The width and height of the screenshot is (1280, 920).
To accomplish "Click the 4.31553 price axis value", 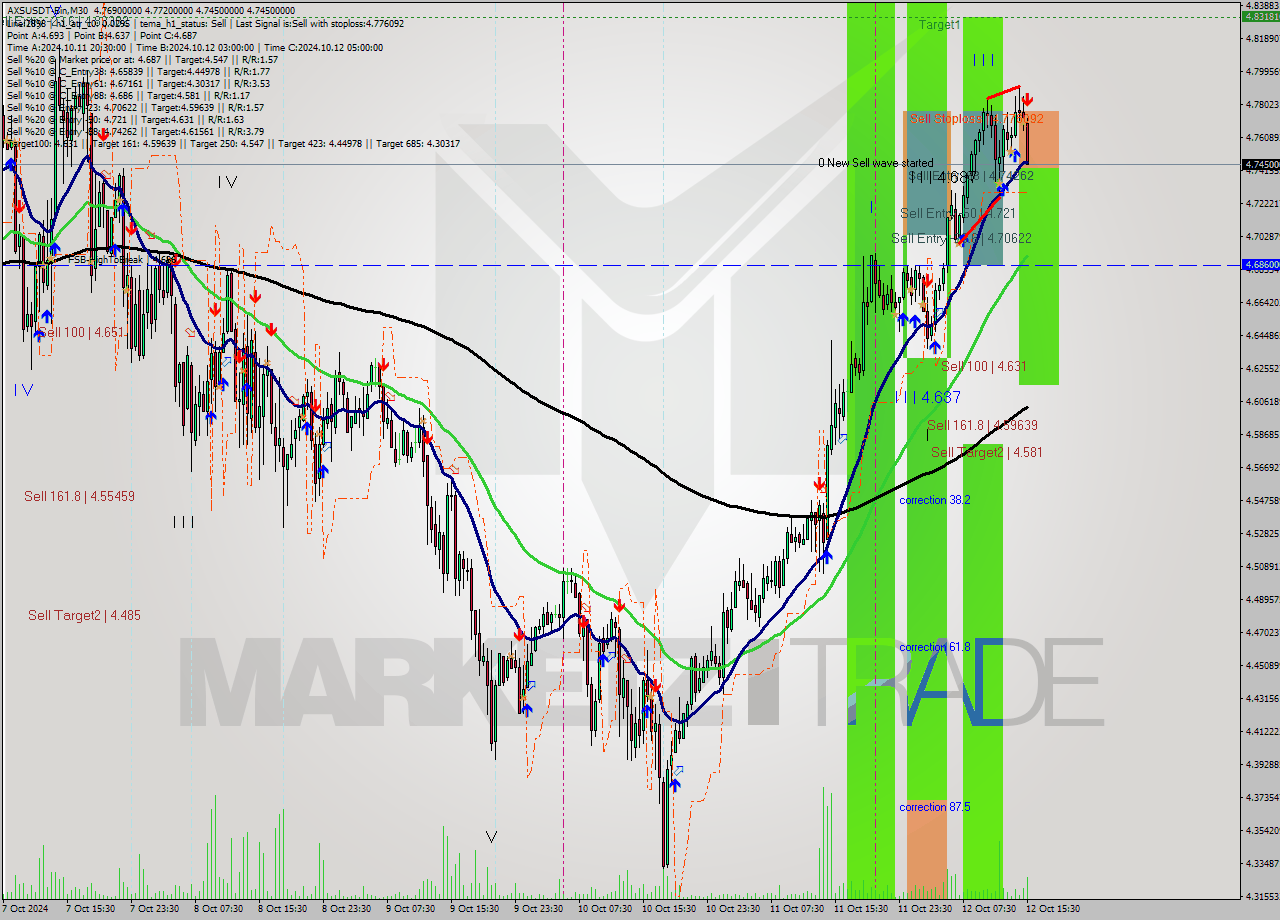I will pyautogui.click(x=1261, y=896).
